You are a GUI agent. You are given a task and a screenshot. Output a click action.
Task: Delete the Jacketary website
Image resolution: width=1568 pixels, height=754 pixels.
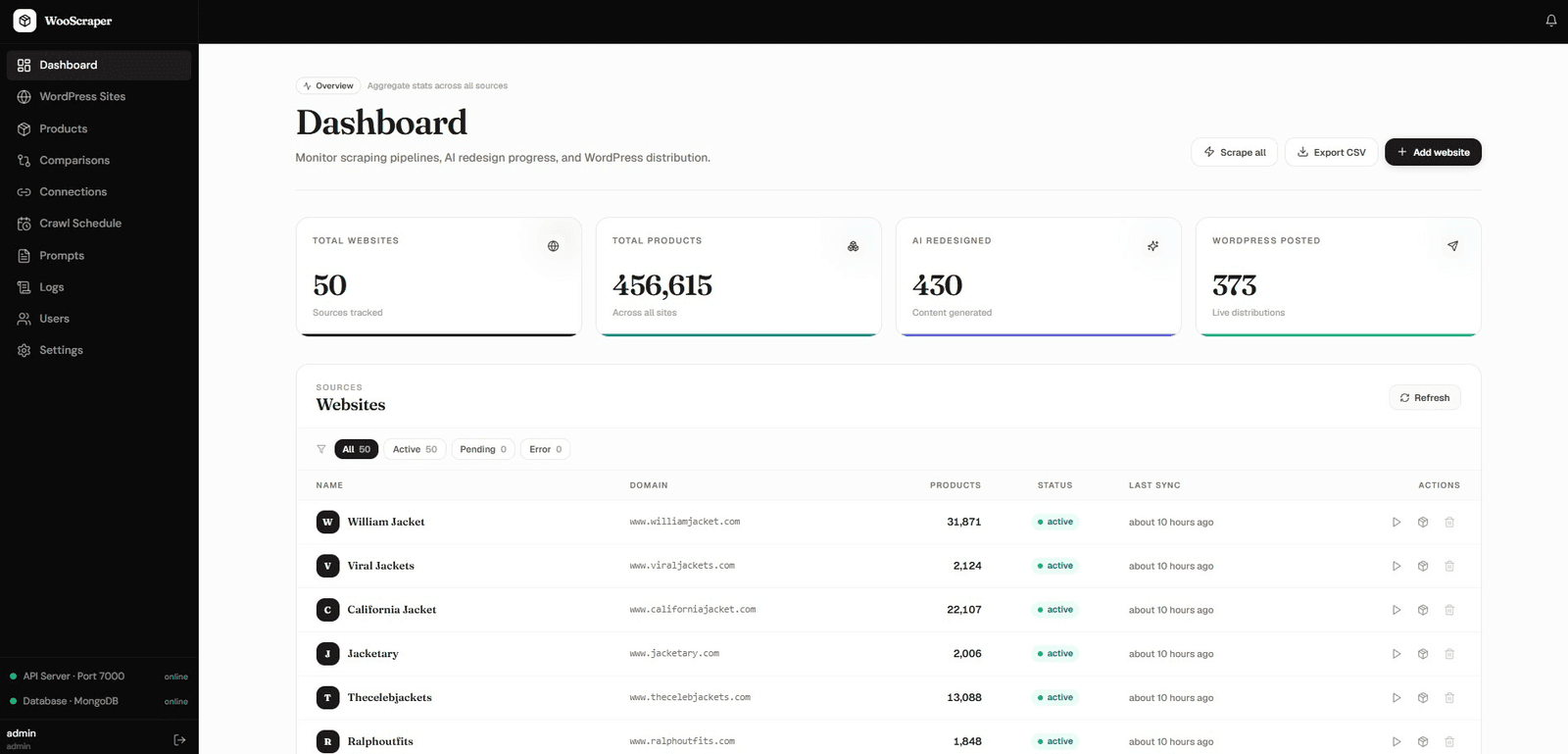click(1449, 654)
